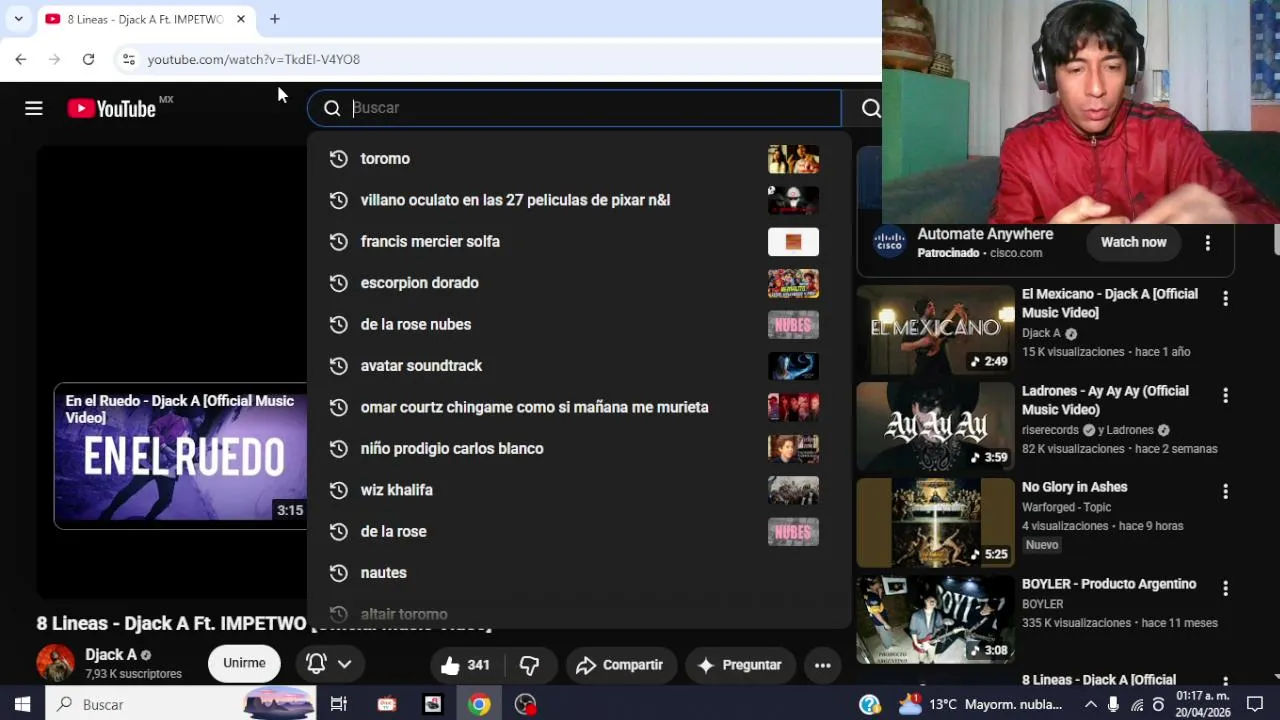Open options for 'Ladrones - Ay Ay Ay' video

coord(1225,395)
